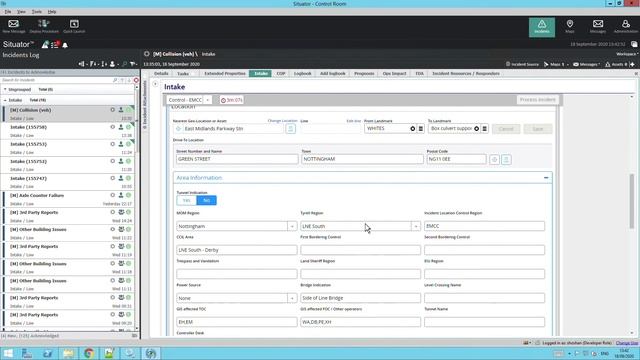Open the Tyrell Region LNE South dropdown
640x360 pixels.
point(416,226)
